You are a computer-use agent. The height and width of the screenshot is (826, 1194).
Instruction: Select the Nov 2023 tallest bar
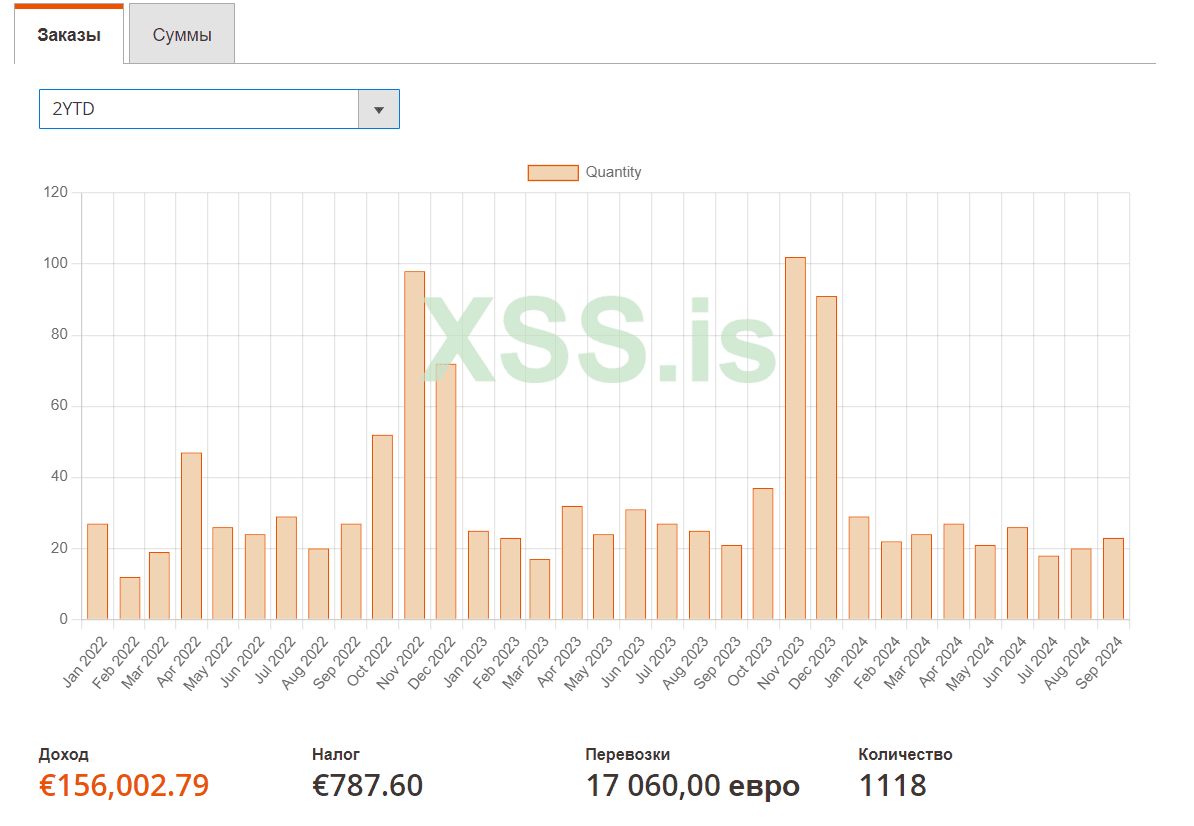pos(795,438)
